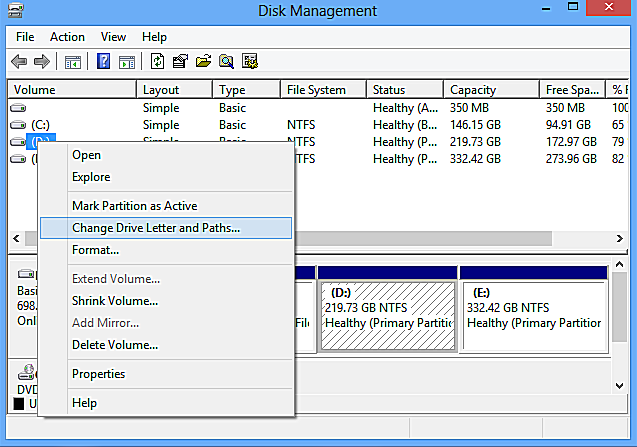This screenshot has height=447, width=637.
Task: Click the Forward arrow toolbar icon
Action: 42,62
